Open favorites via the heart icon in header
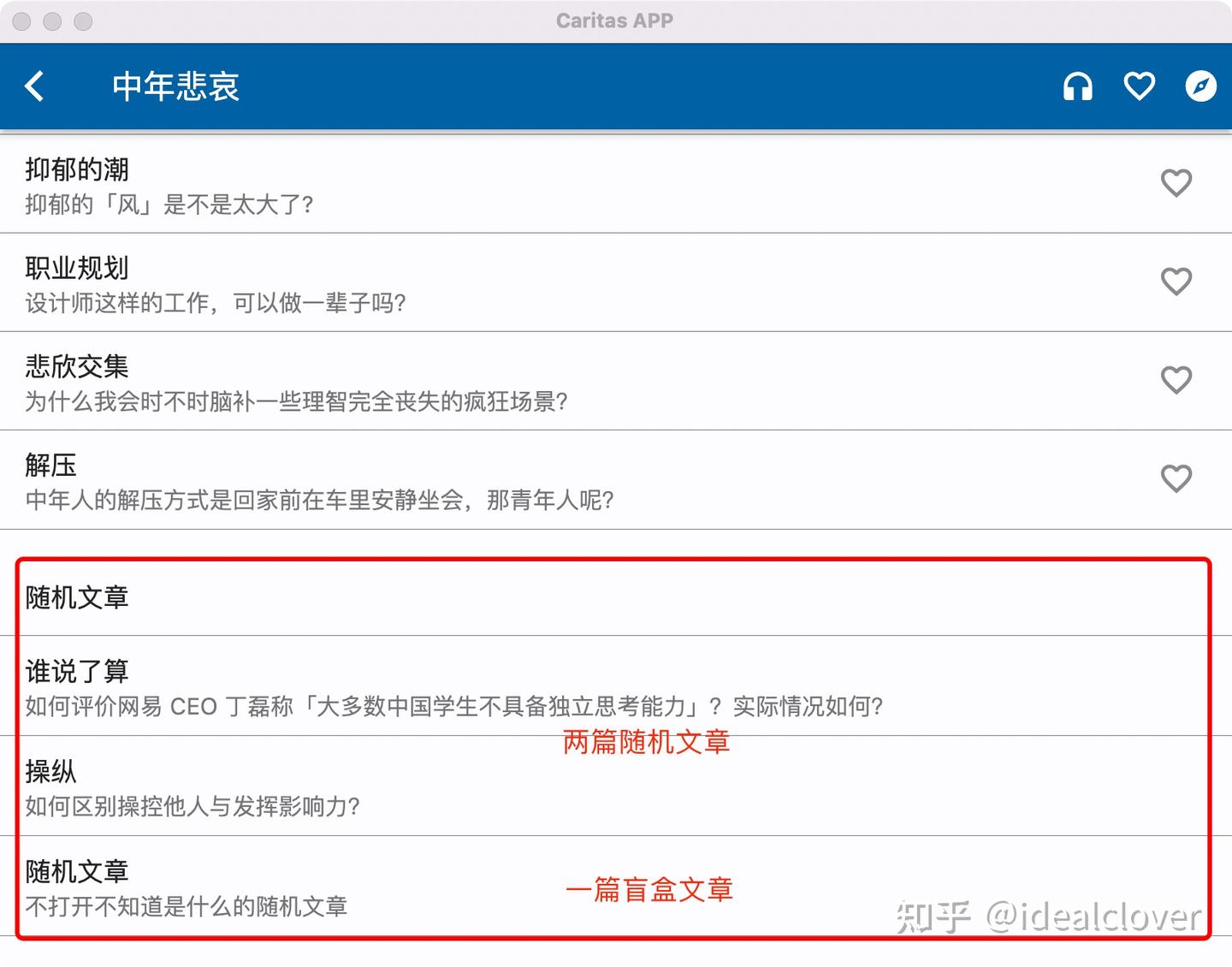Viewport: 1232px width, 967px height. click(x=1139, y=86)
